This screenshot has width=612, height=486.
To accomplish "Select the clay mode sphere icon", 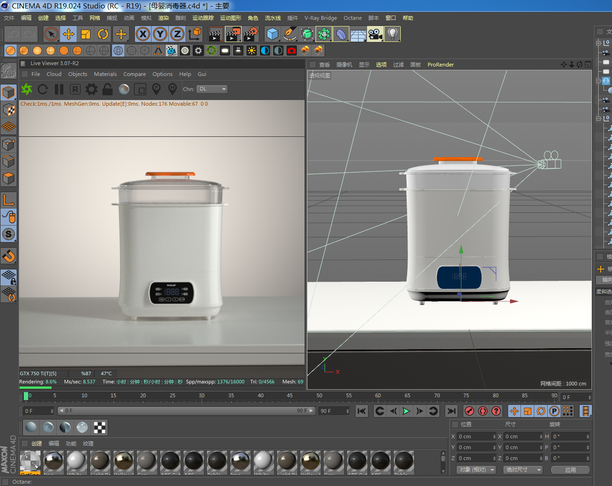I will [x=124, y=89].
